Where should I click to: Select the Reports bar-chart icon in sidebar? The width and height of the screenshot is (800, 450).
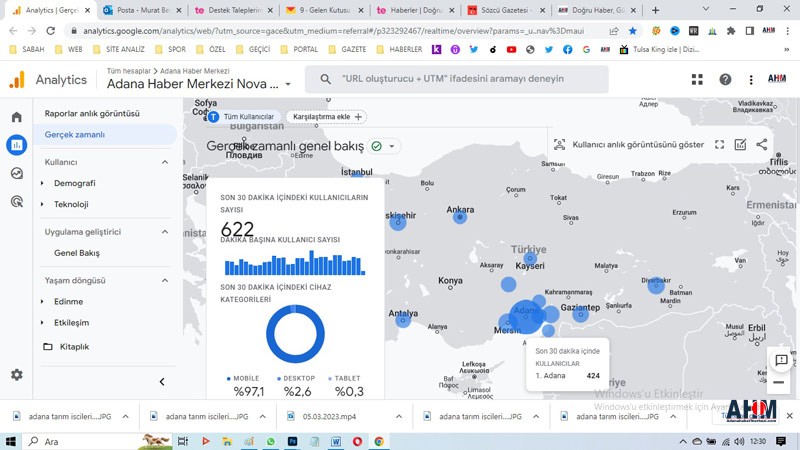tap(16, 145)
